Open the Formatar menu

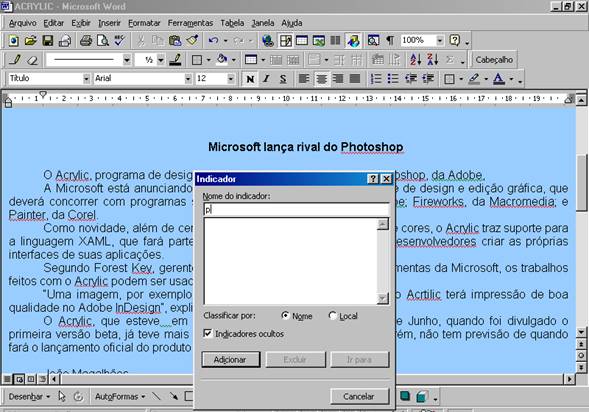point(144,23)
